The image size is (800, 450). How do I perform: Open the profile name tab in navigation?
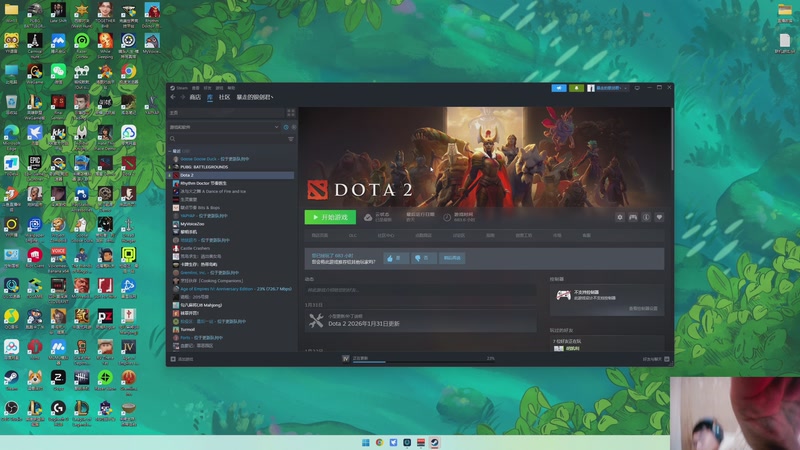(x=255, y=97)
